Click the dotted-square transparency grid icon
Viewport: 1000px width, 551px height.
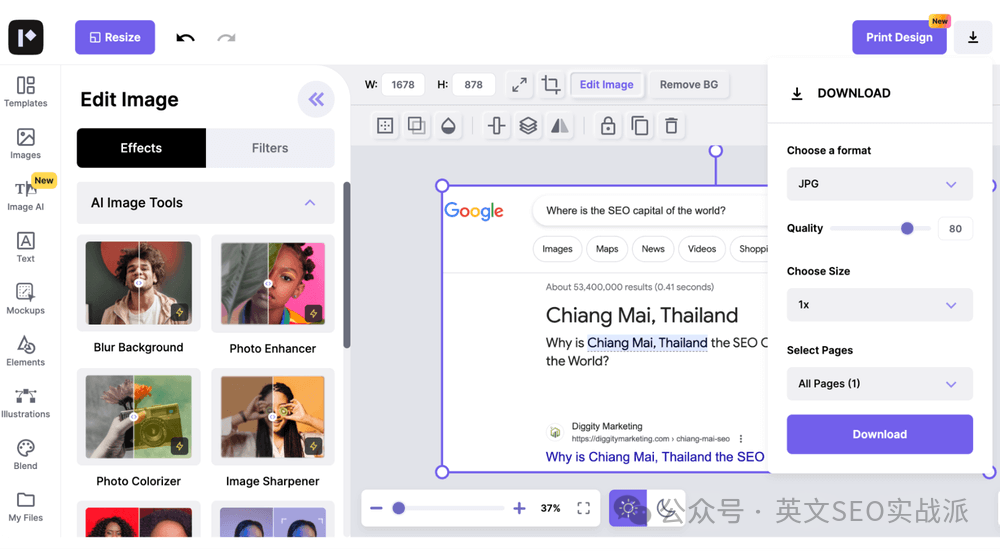[x=385, y=126]
